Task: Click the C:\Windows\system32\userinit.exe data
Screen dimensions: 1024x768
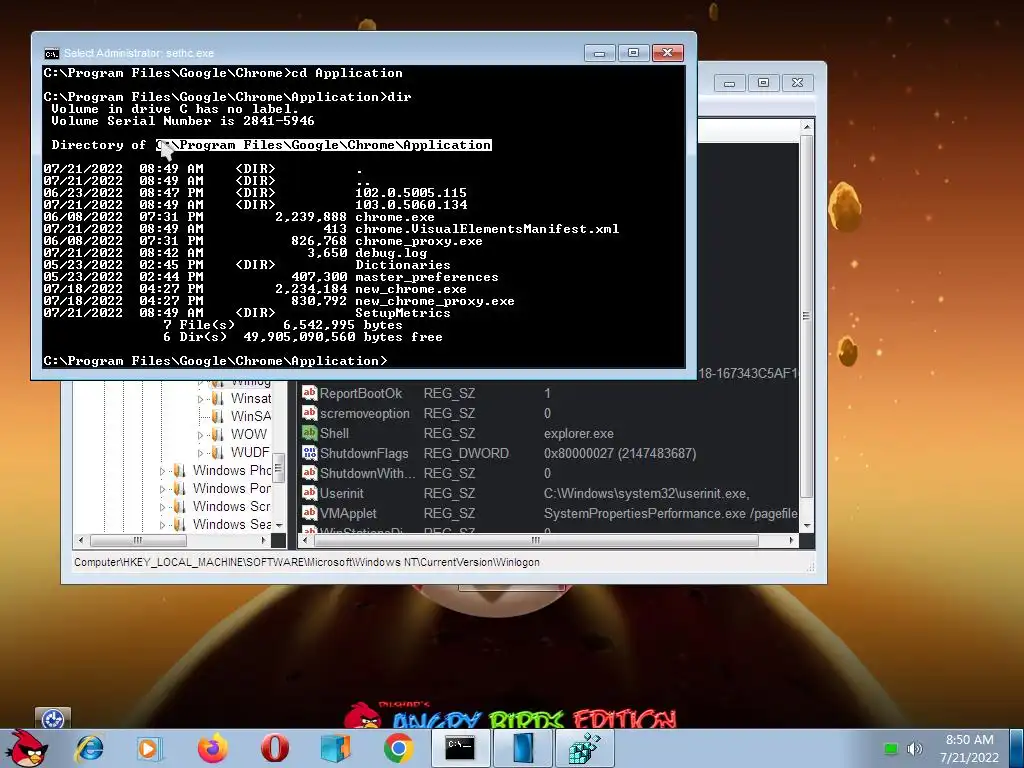Action: tap(647, 493)
